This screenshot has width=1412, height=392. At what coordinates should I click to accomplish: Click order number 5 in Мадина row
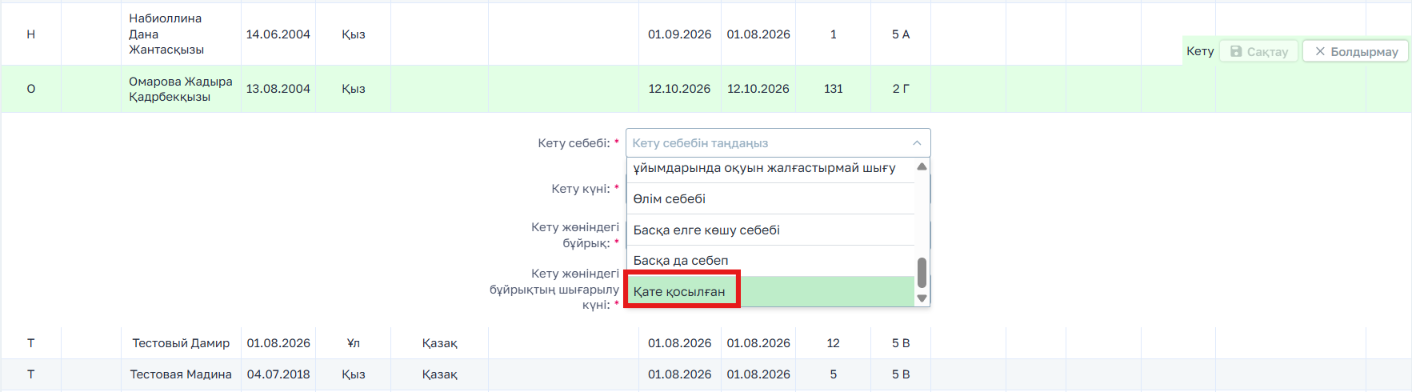click(x=833, y=375)
